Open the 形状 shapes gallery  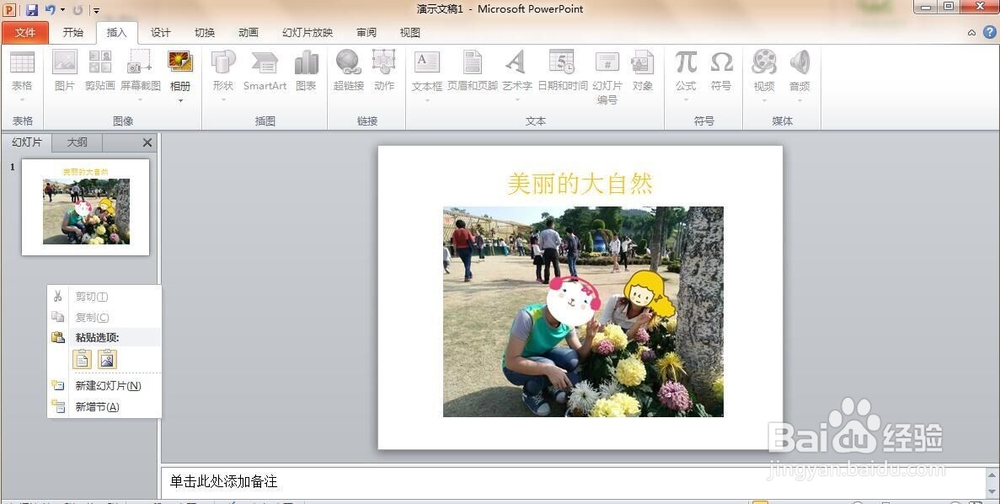[223, 75]
